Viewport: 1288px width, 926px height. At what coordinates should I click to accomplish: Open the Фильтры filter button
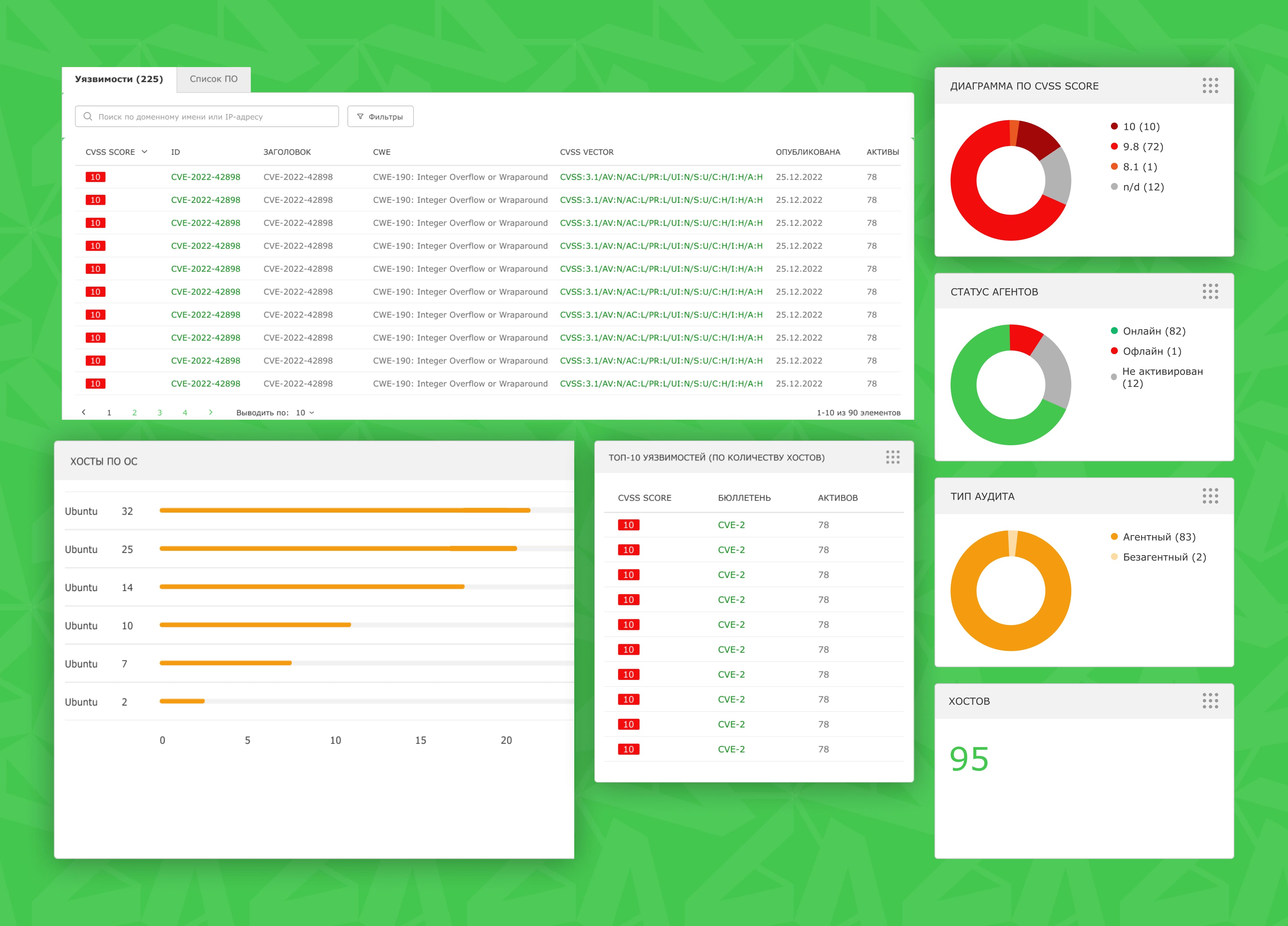click(x=380, y=116)
